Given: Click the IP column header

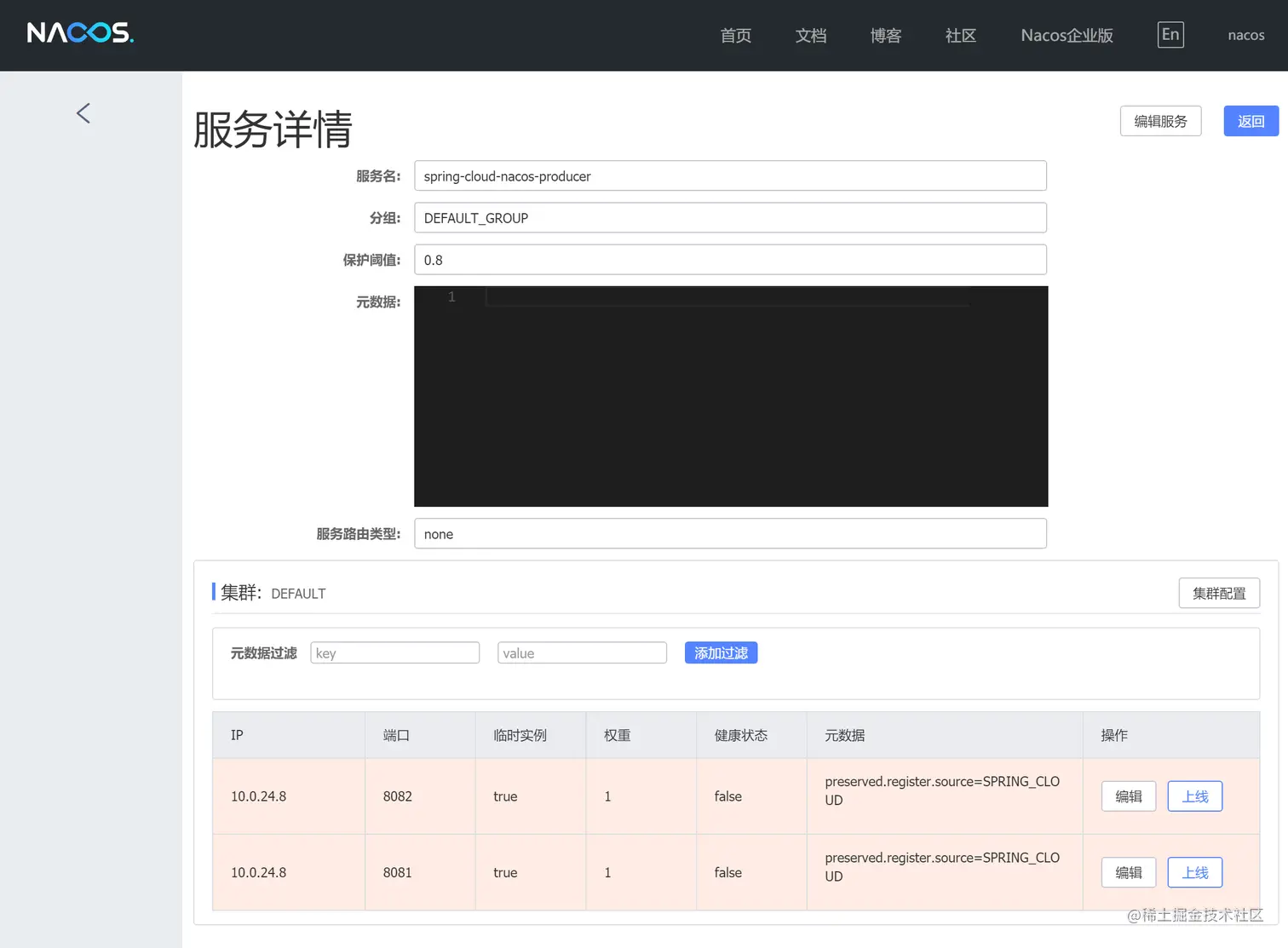Looking at the screenshot, I should coord(289,734).
